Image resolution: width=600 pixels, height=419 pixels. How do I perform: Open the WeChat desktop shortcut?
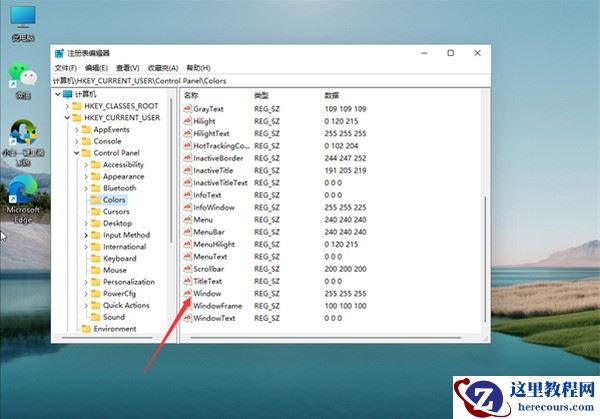click(23, 81)
